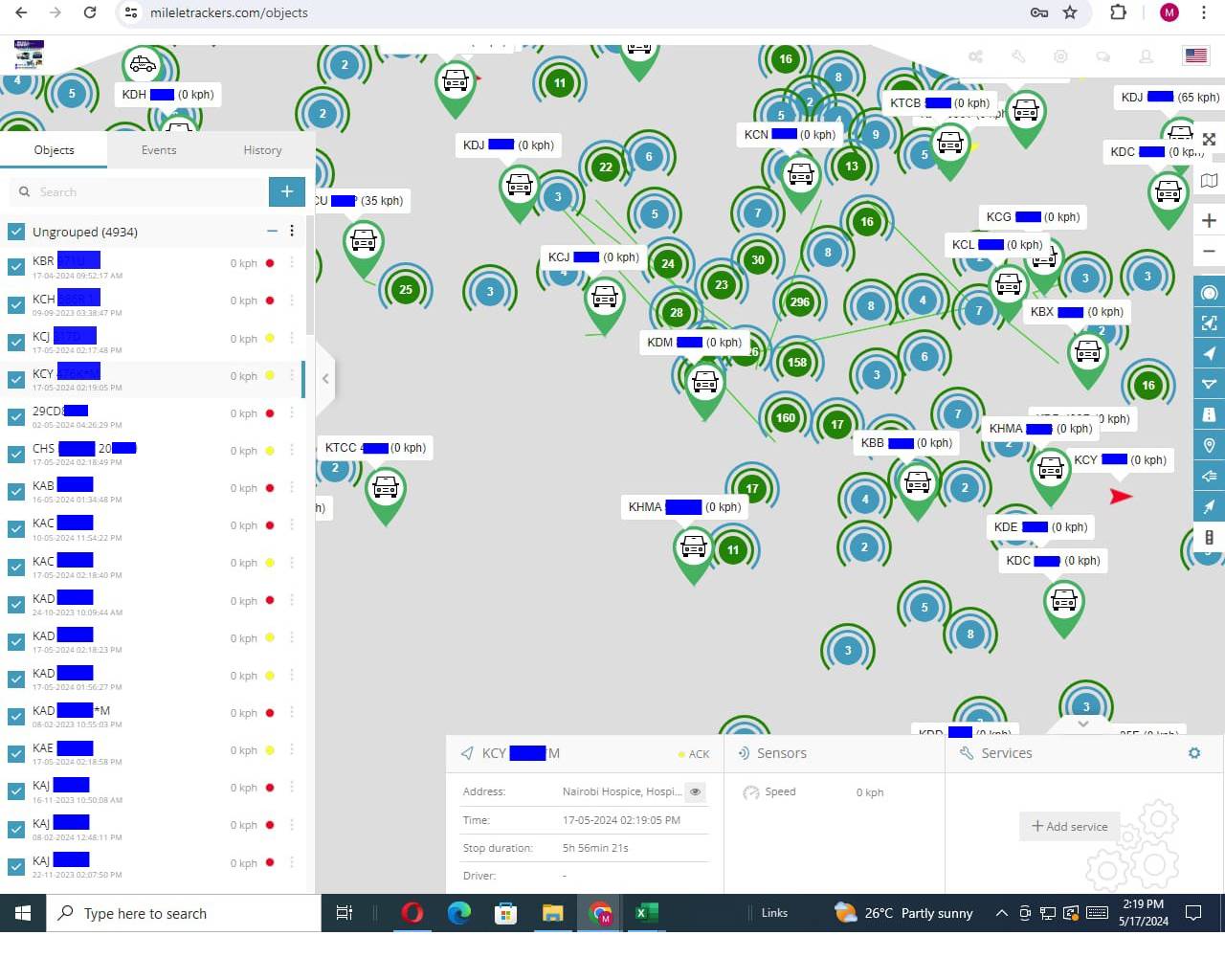
Task: Select the US flag language icon
Action: (1194, 56)
